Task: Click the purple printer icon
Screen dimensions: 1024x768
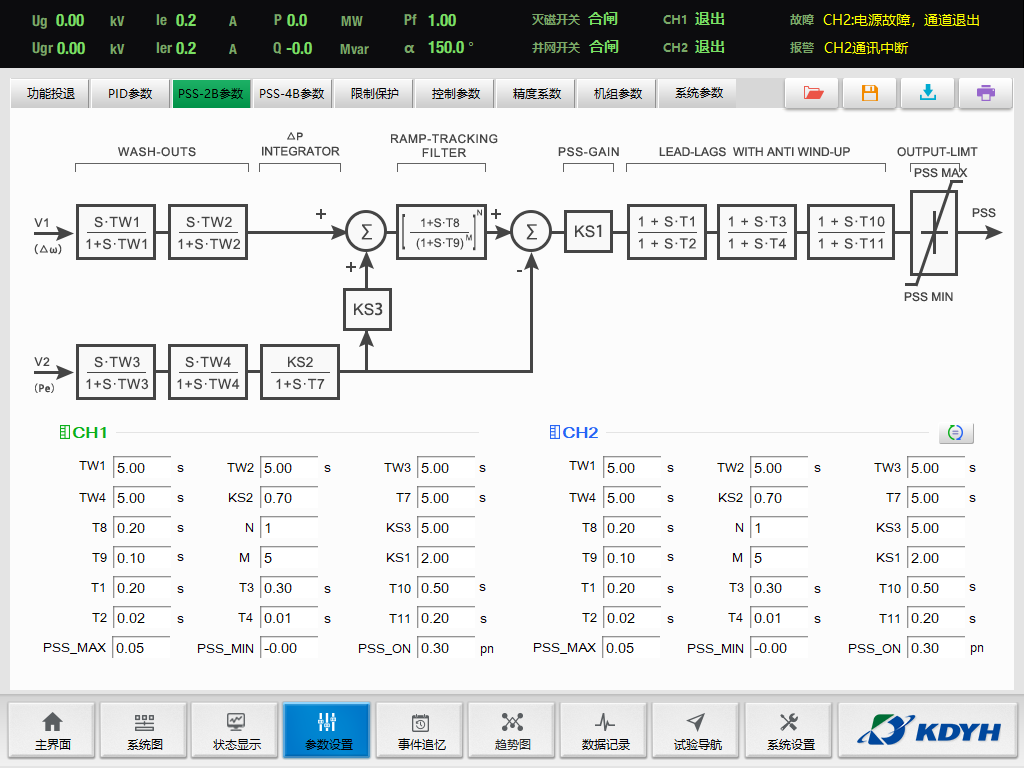Action: tap(985, 93)
